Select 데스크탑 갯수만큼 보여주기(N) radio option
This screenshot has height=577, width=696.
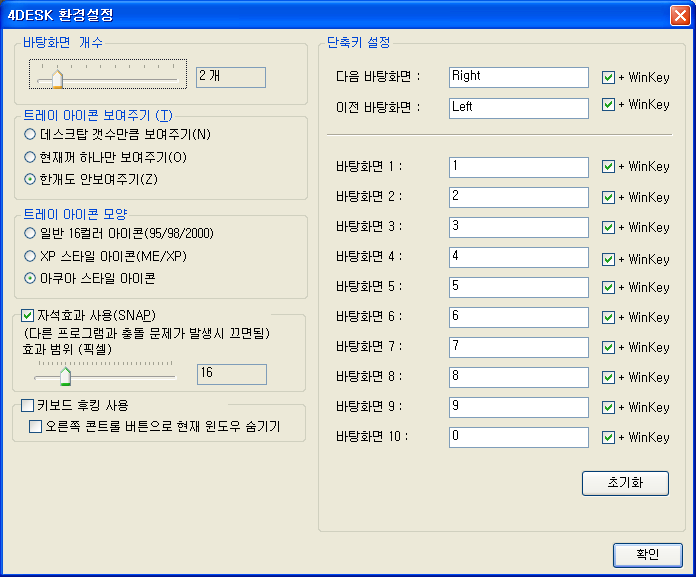click(31, 134)
